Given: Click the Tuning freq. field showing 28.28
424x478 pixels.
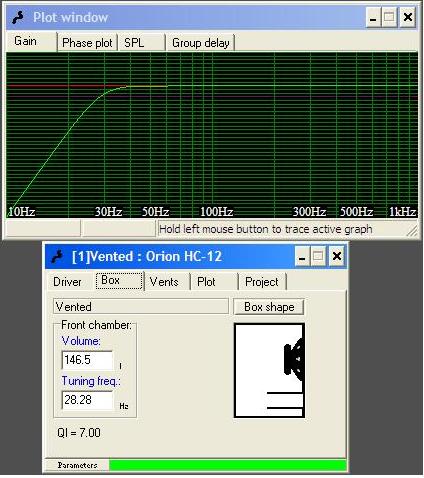Looking at the screenshot, I should (x=87, y=400).
